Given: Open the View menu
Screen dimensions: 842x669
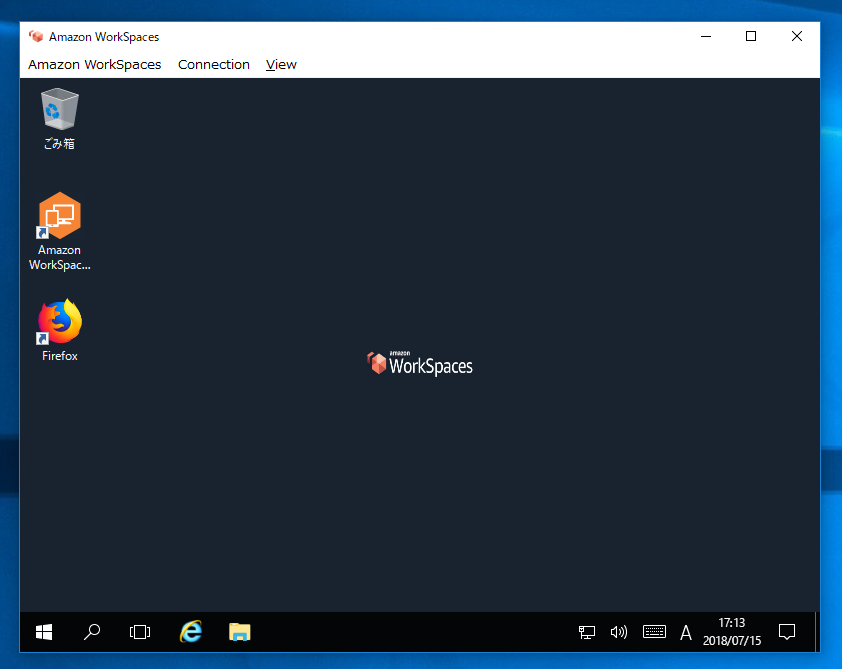Looking at the screenshot, I should click(x=280, y=64).
